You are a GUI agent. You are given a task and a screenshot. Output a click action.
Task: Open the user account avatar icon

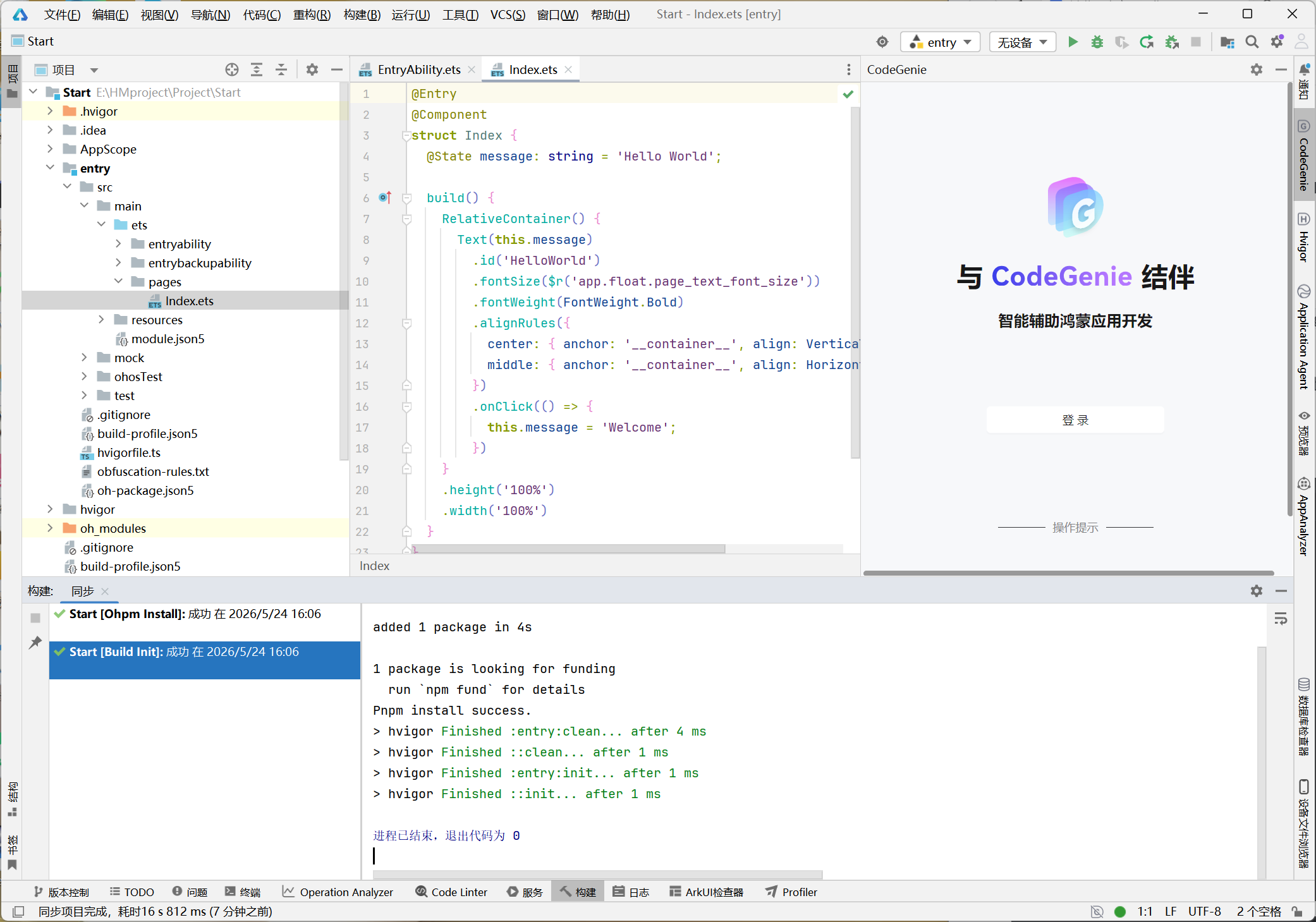click(x=1301, y=42)
